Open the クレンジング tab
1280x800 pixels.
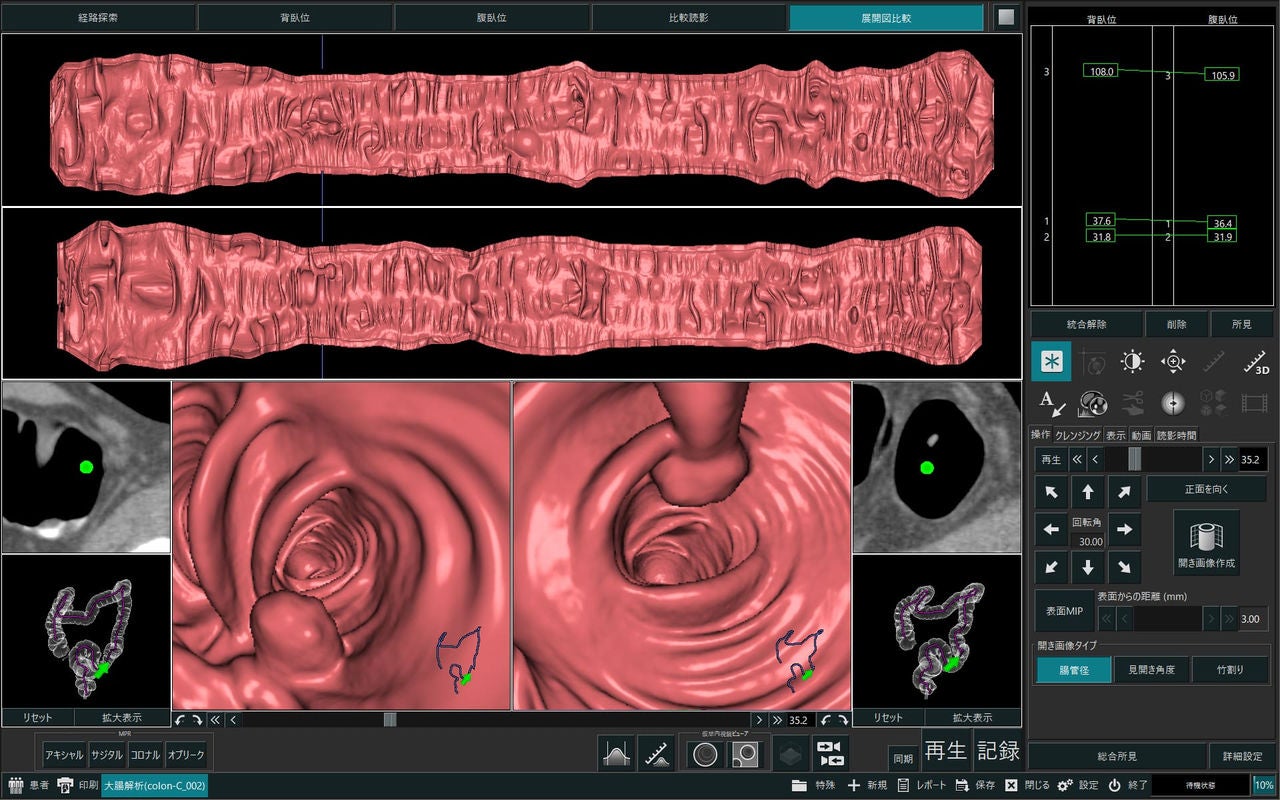tap(1078, 435)
